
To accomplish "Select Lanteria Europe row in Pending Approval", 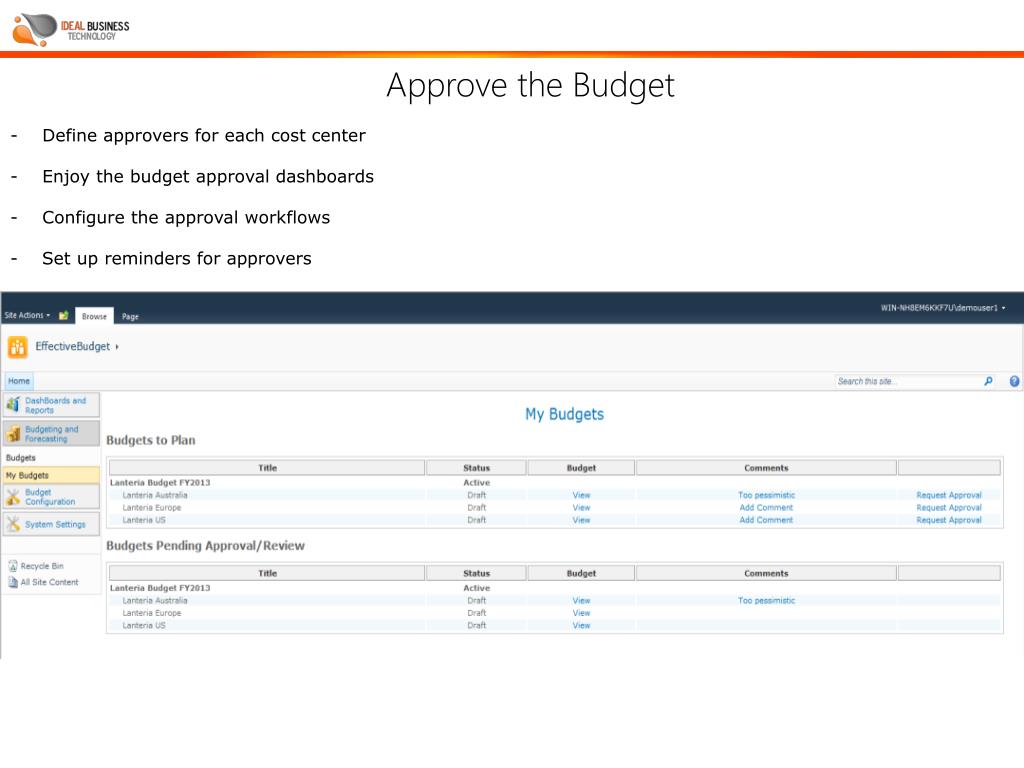I will pos(554,613).
